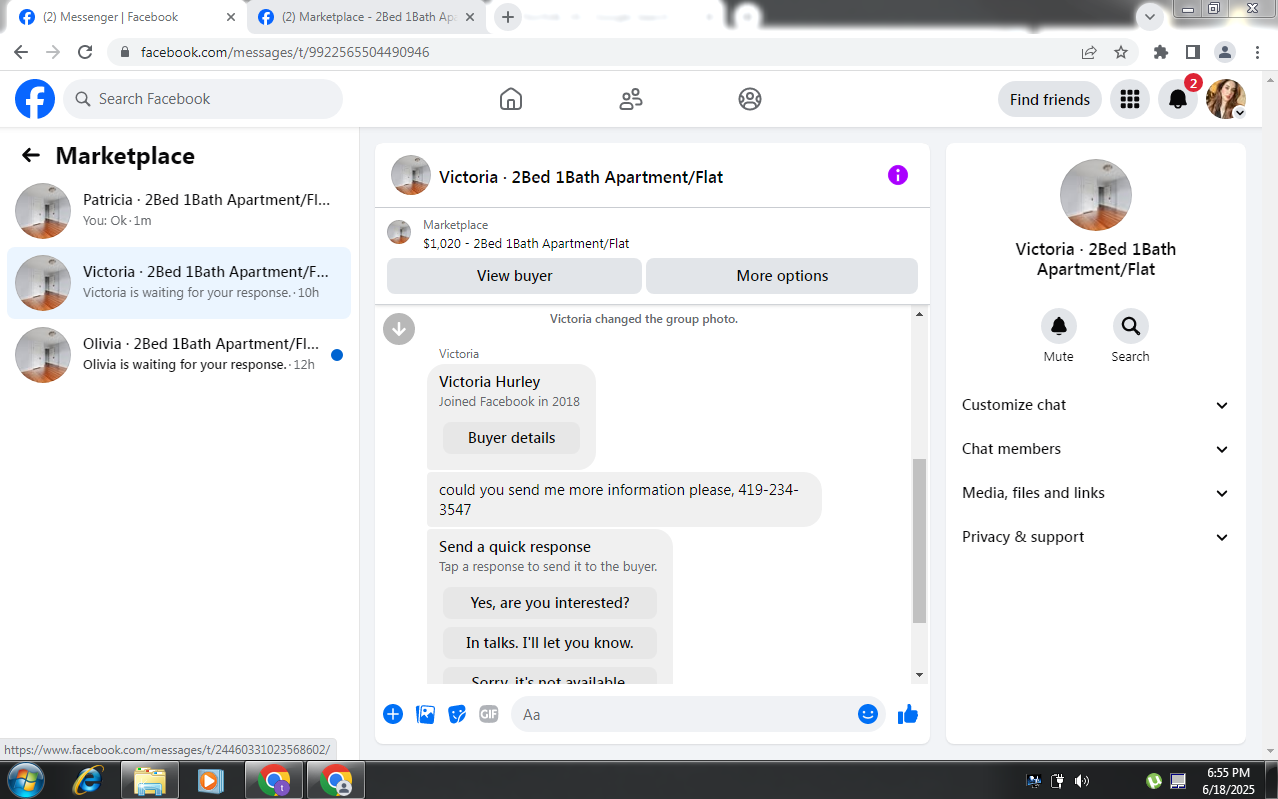Open account profile picture menu

coord(1226,99)
